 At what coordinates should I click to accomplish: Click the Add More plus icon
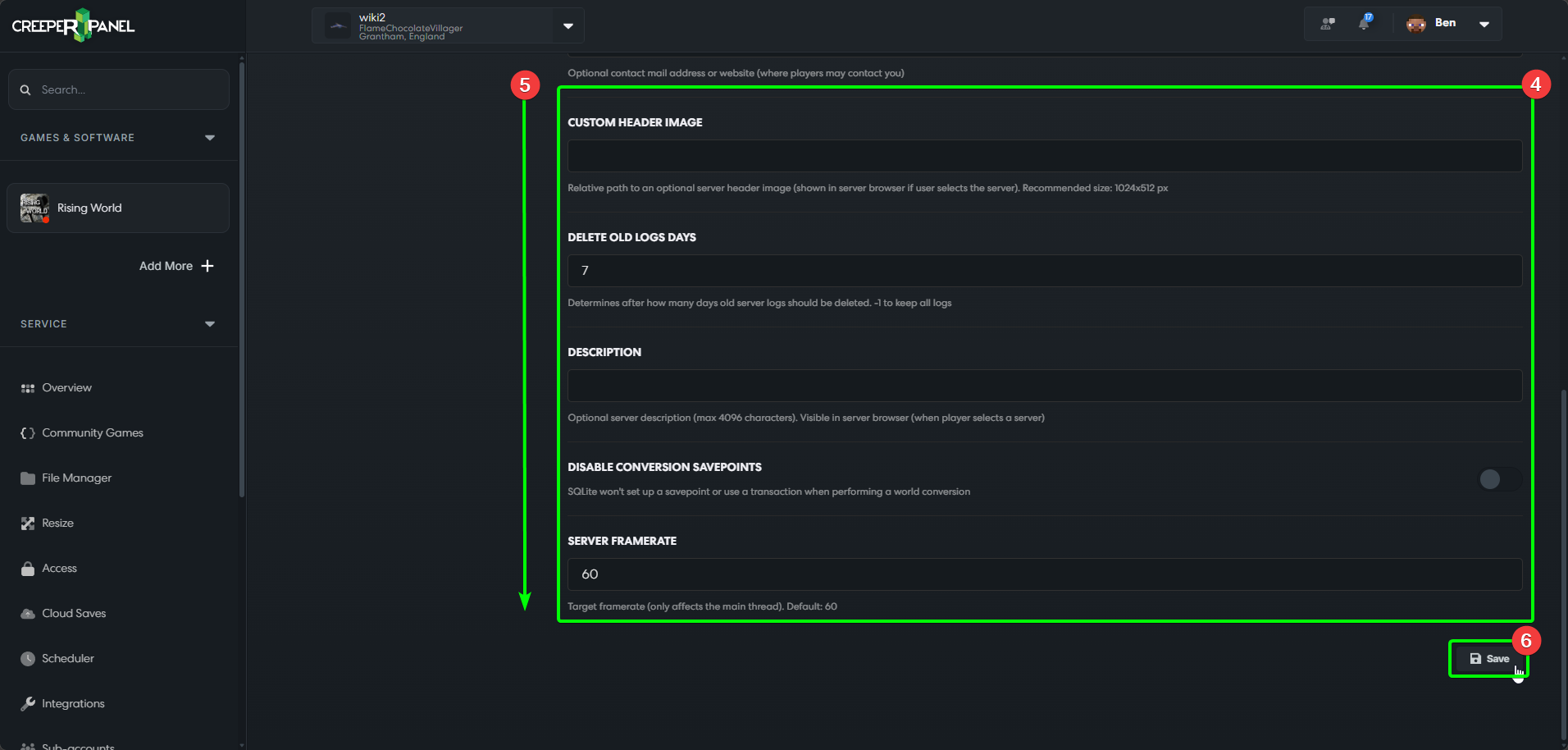click(x=207, y=266)
